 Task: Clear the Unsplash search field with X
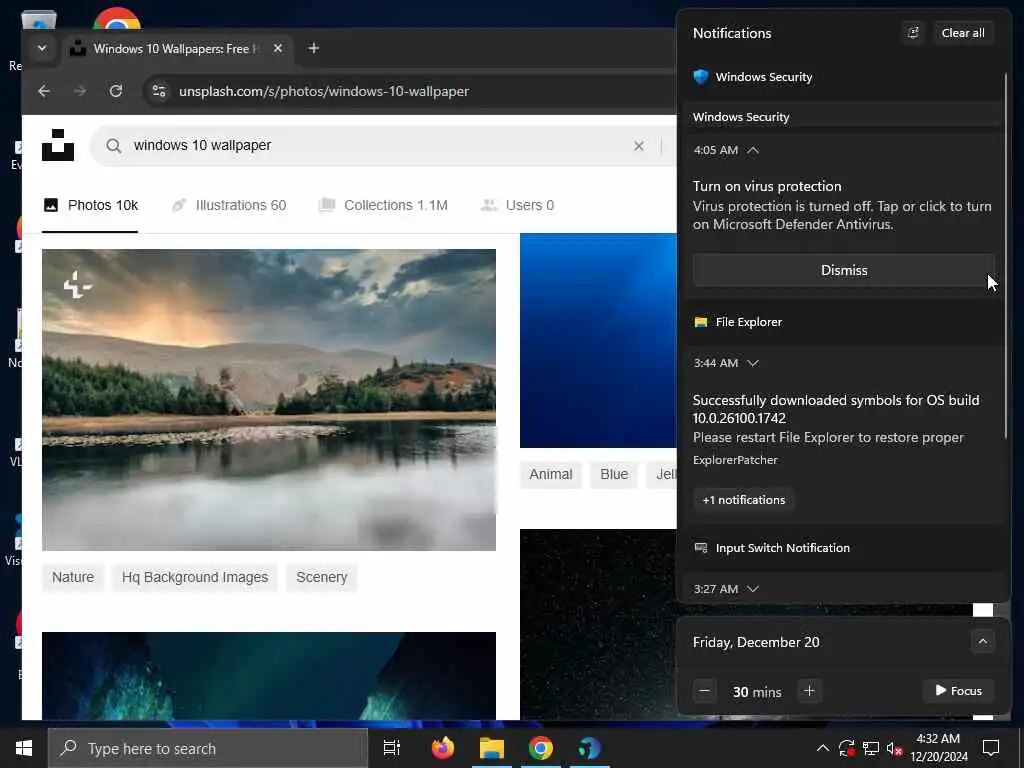[x=639, y=146]
